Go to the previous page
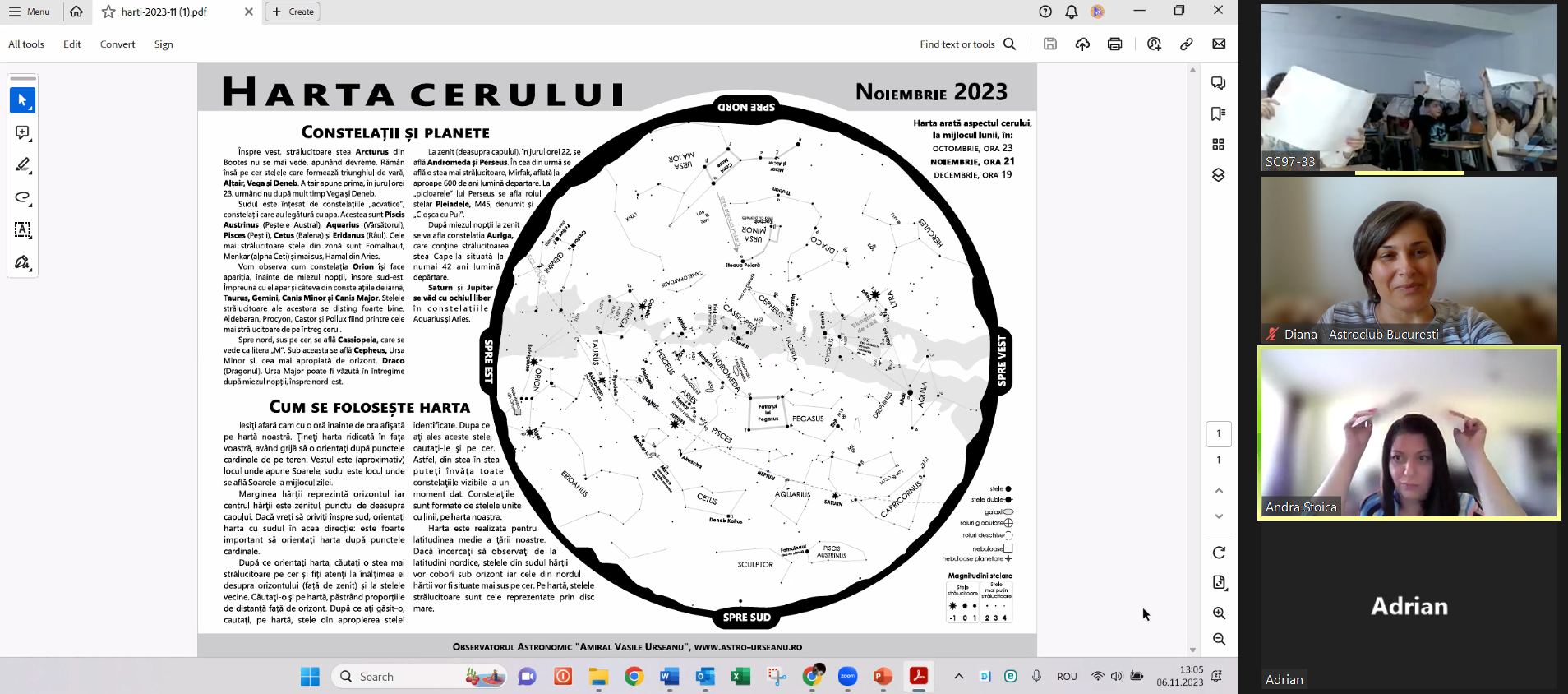Image resolution: width=1568 pixels, height=694 pixels. tap(1219, 491)
